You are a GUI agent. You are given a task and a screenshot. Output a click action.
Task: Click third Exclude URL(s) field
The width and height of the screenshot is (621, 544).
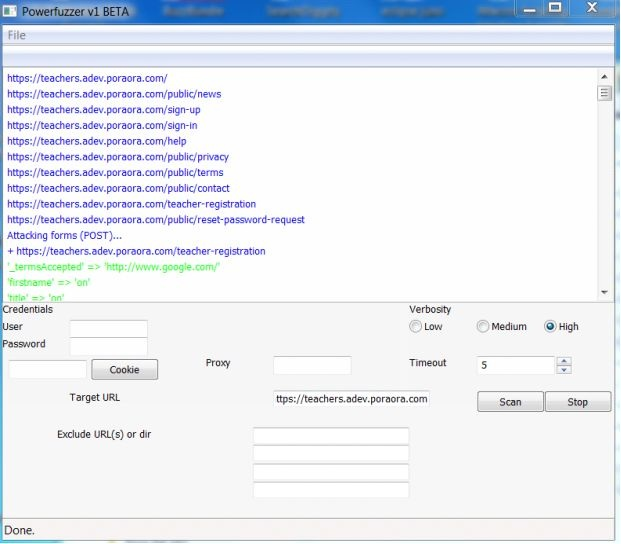point(331,472)
